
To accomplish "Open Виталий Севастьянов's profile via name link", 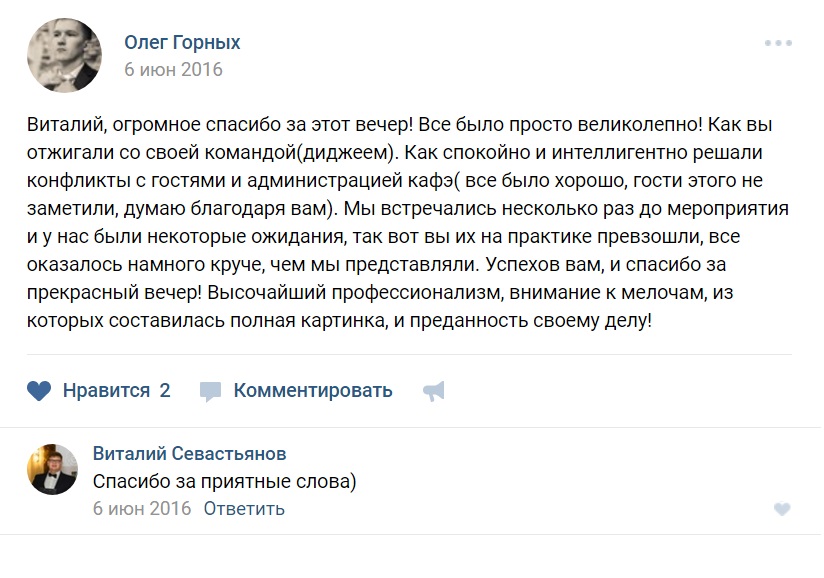I will (189, 453).
